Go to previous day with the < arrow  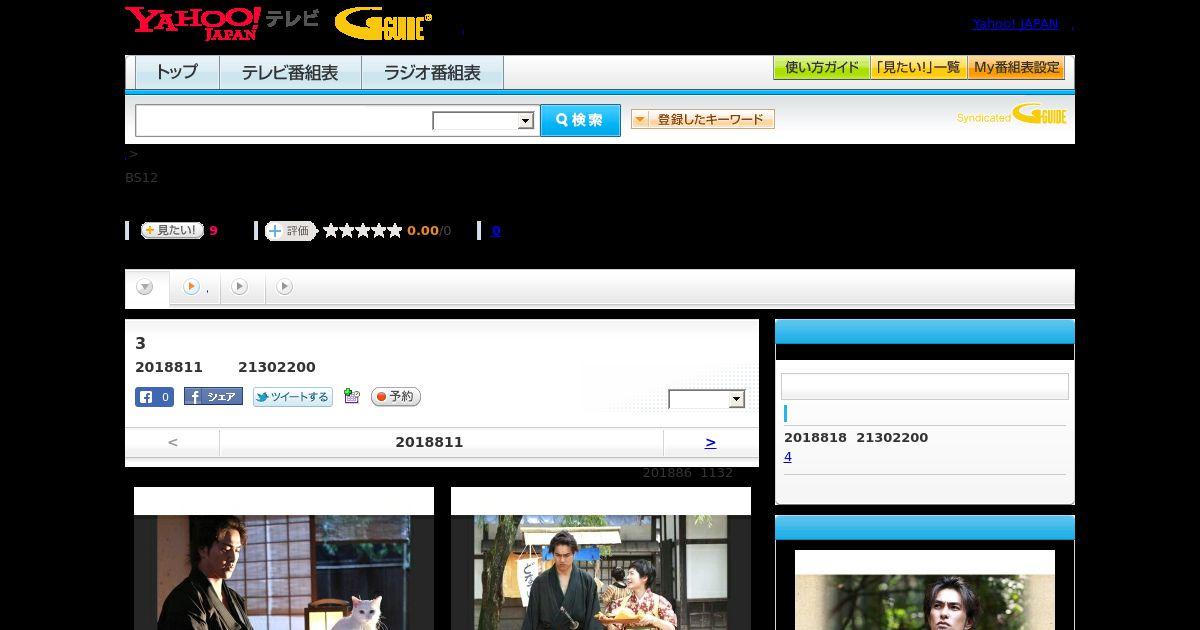point(173,442)
